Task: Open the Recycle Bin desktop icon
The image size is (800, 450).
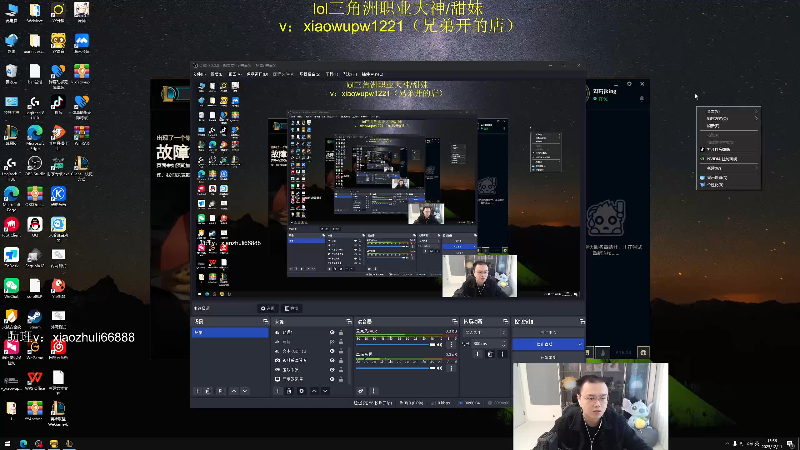Action: [x=11, y=74]
